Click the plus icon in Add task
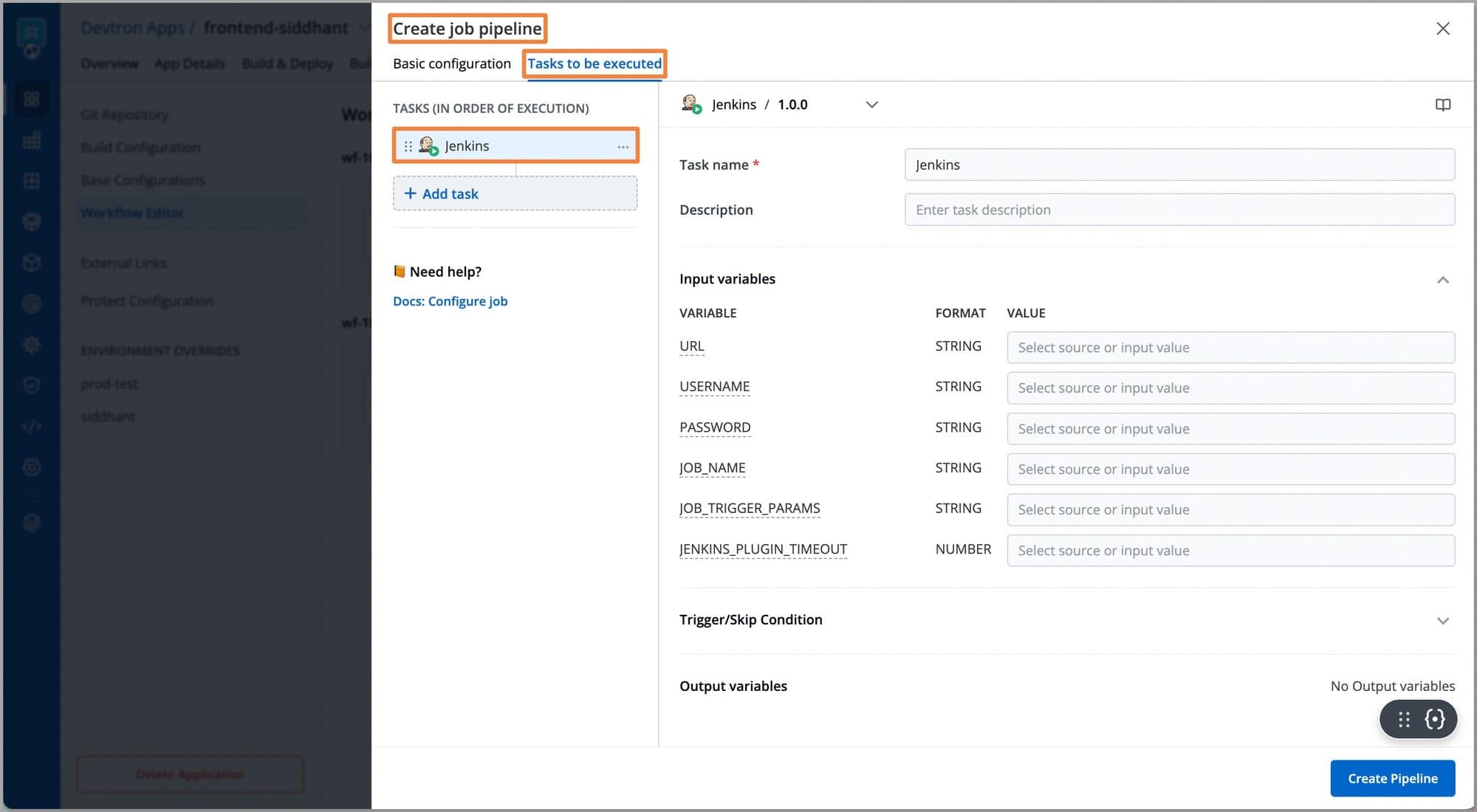The height and width of the screenshot is (812, 1477). (410, 193)
